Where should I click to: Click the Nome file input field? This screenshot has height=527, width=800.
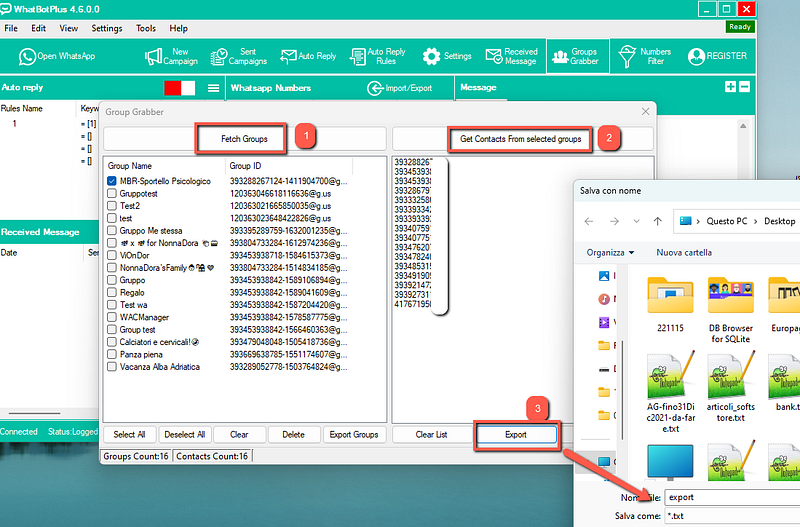tap(732, 497)
